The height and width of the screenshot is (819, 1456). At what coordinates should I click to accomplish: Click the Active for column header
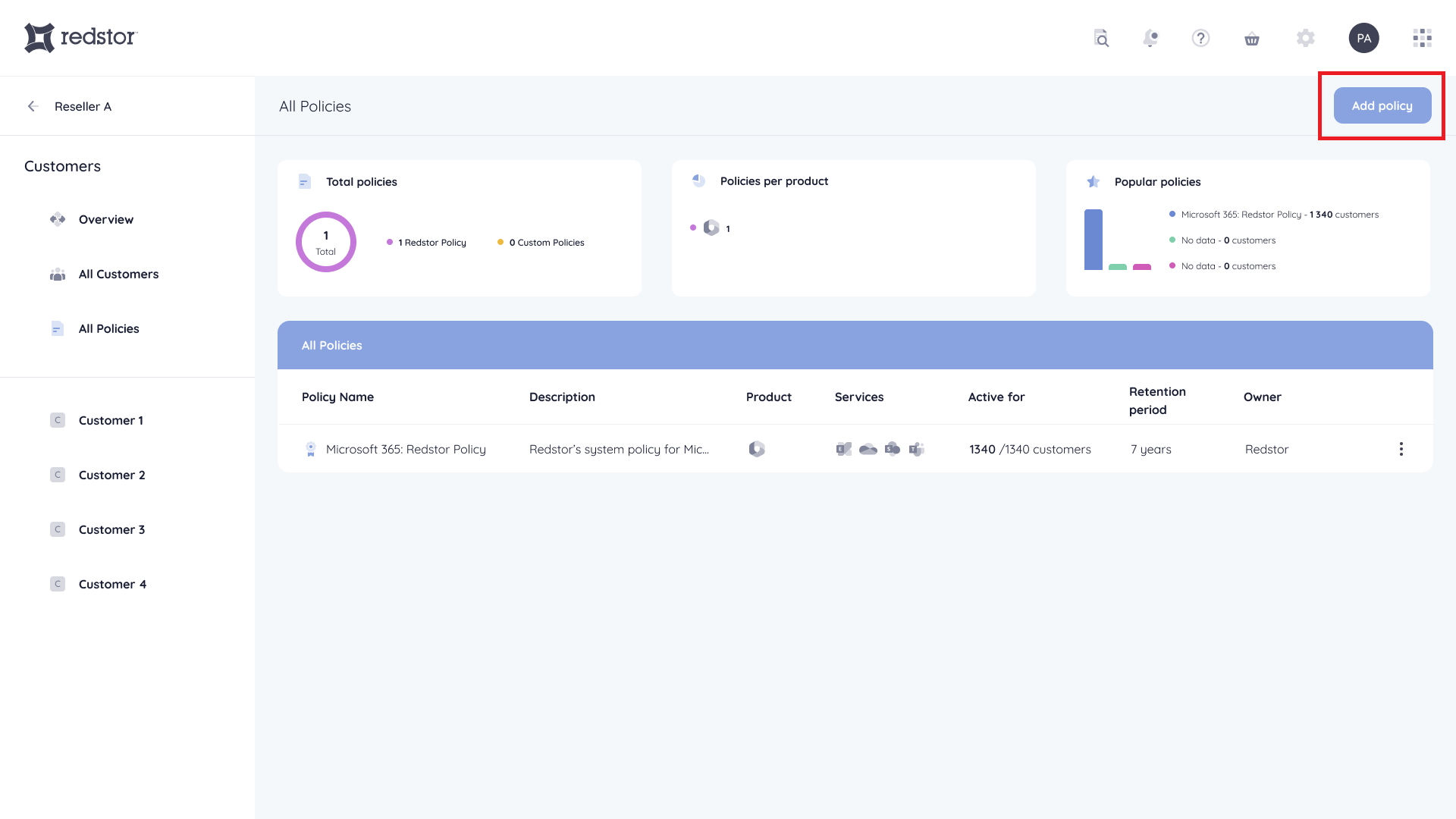[996, 397]
